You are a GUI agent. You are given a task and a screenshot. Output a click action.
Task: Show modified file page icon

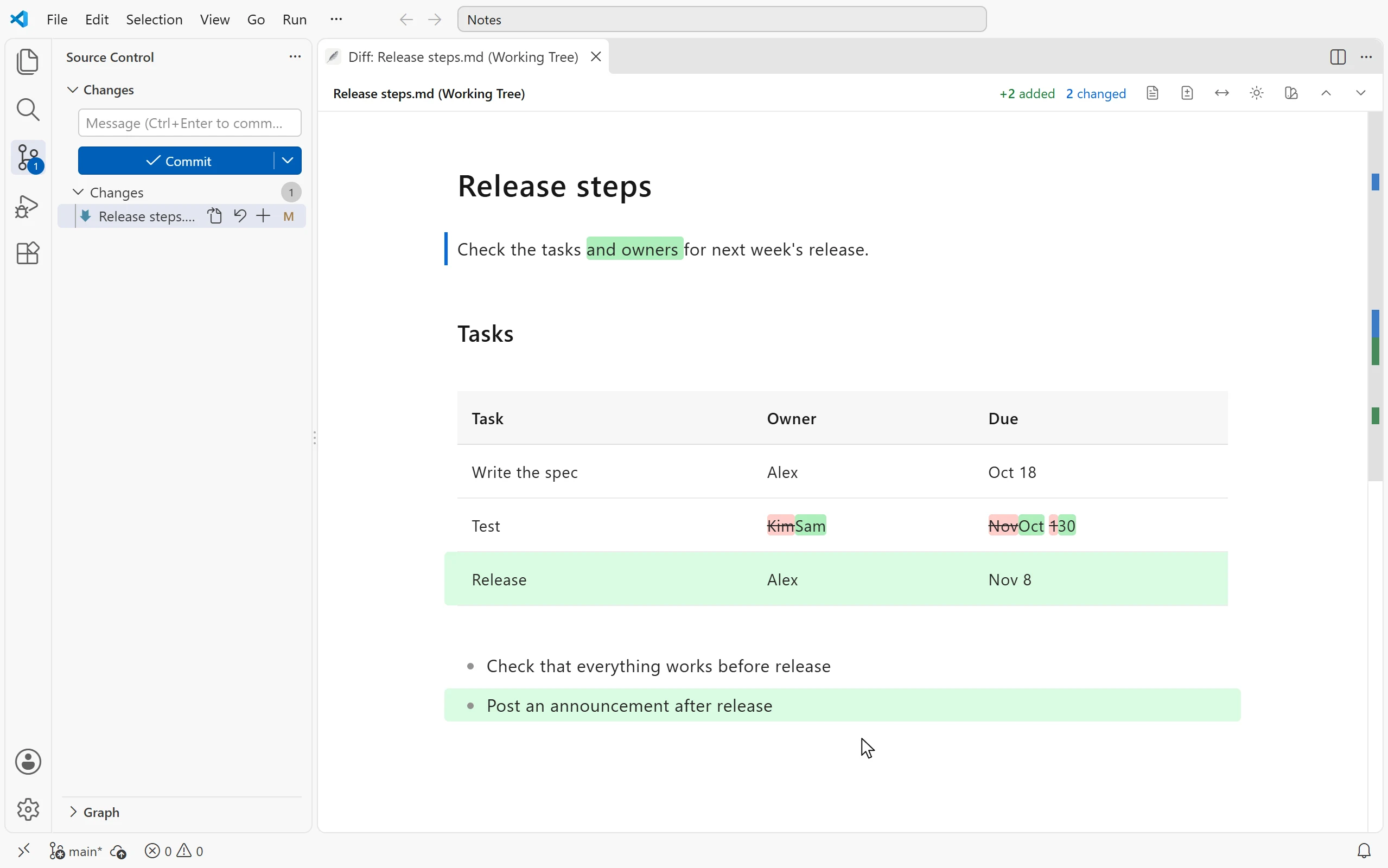1187,93
